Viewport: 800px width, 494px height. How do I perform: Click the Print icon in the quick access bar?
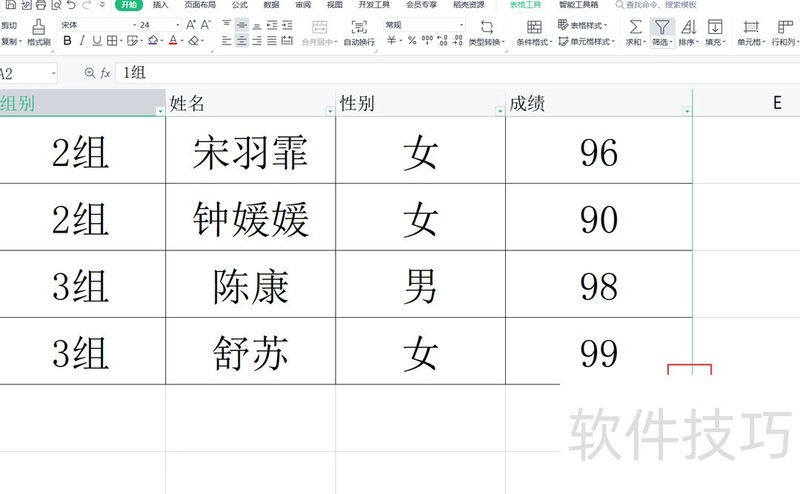[x=41, y=5]
